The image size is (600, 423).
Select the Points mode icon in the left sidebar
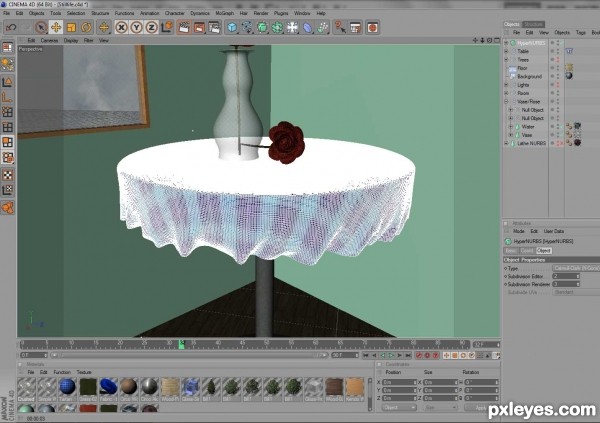click(x=8, y=112)
